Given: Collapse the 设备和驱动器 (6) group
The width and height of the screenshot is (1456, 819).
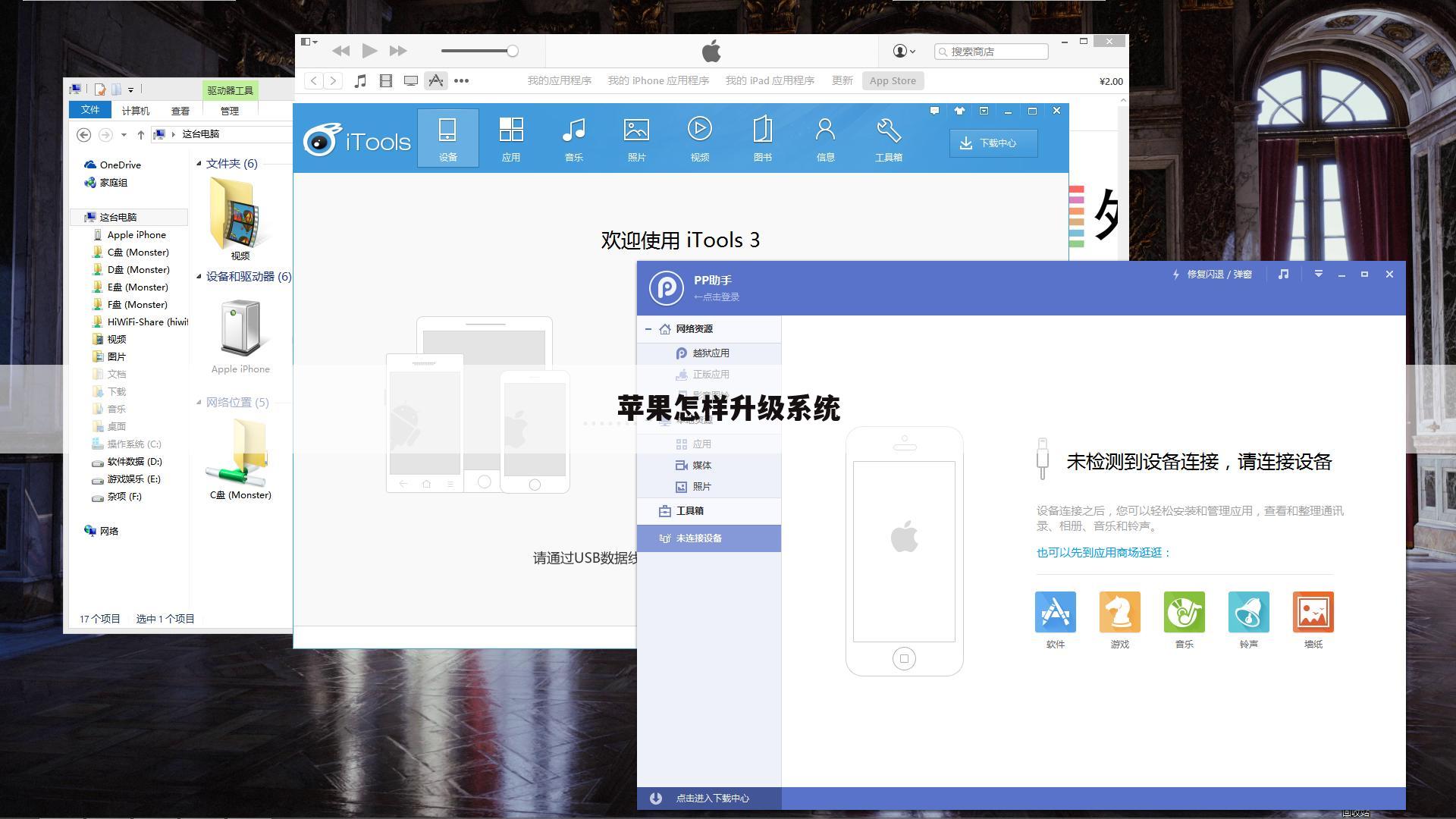Looking at the screenshot, I should (x=199, y=277).
